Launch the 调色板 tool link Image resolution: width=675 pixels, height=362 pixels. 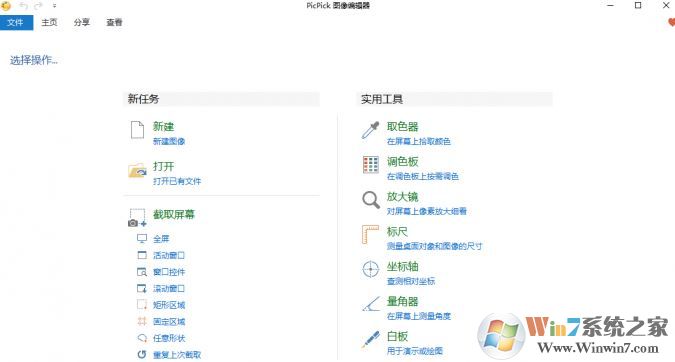[403, 161]
